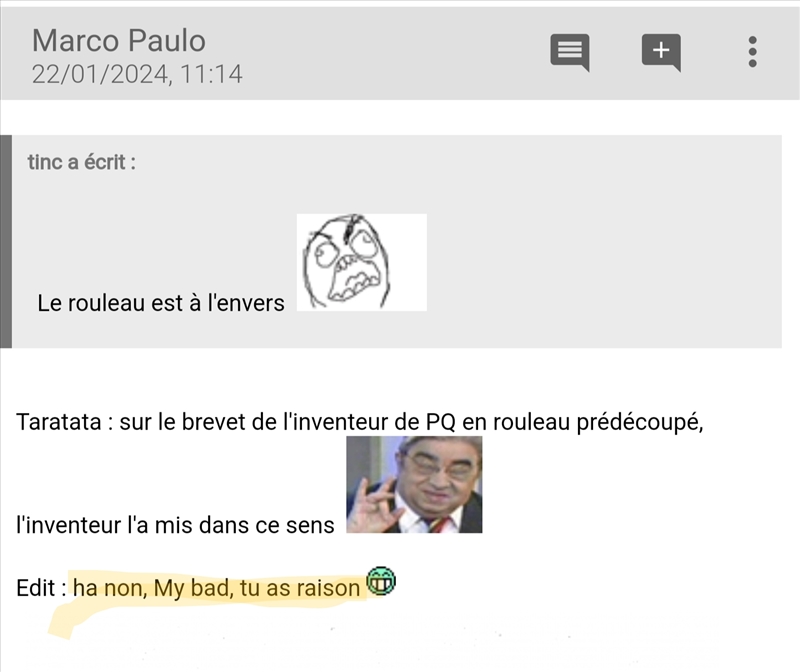This screenshot has width=800, height=672.
Task: Open the rage face meme image
Action: pyautogui.click(x=362, y=262)
